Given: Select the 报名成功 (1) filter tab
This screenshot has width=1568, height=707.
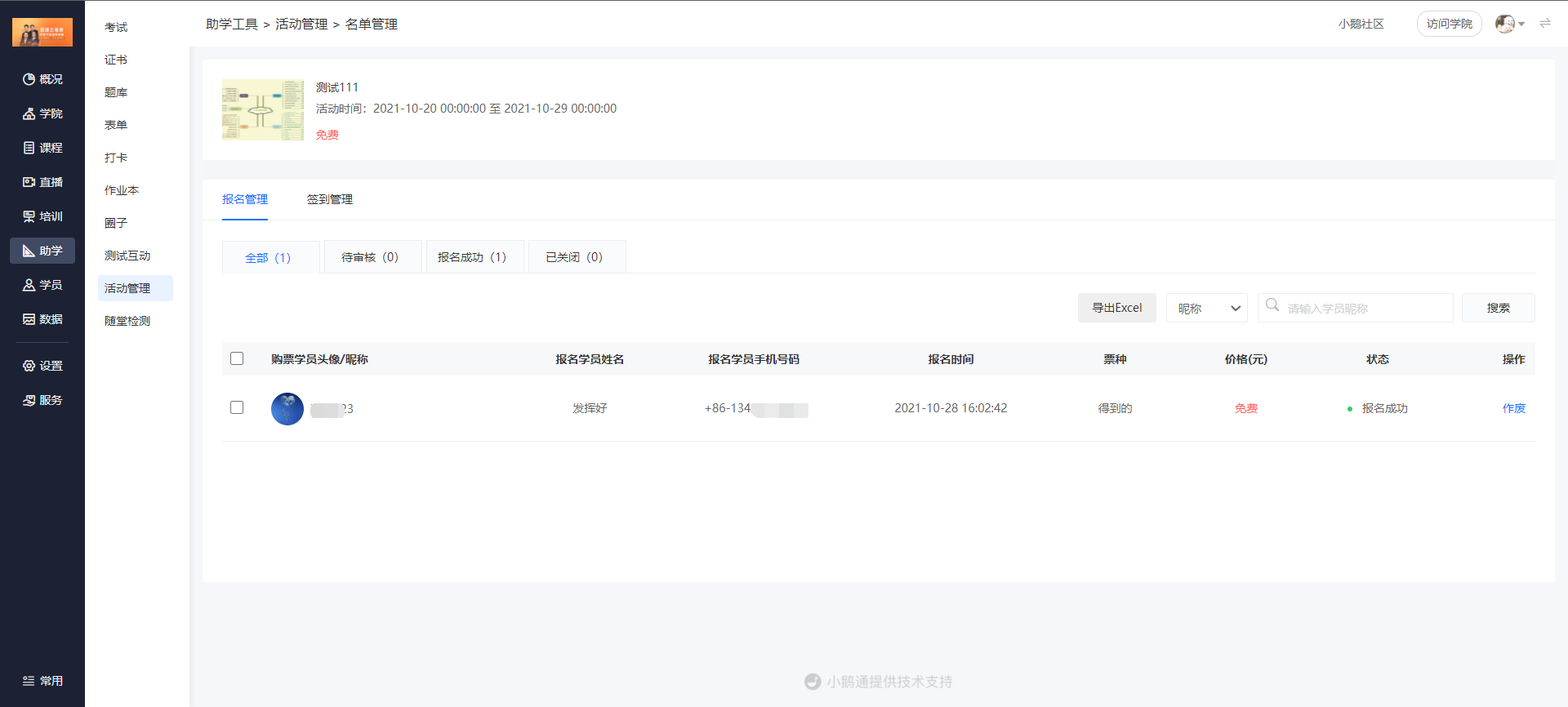Looking at the screenshot, I should pyautogui.click(x=472, y=257).
